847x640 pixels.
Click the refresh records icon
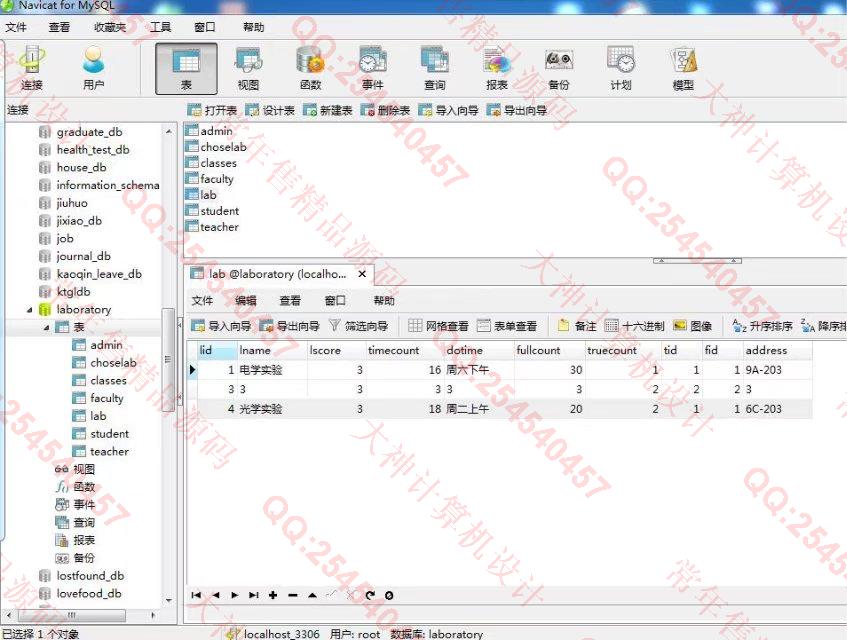(x=370, y=595)
